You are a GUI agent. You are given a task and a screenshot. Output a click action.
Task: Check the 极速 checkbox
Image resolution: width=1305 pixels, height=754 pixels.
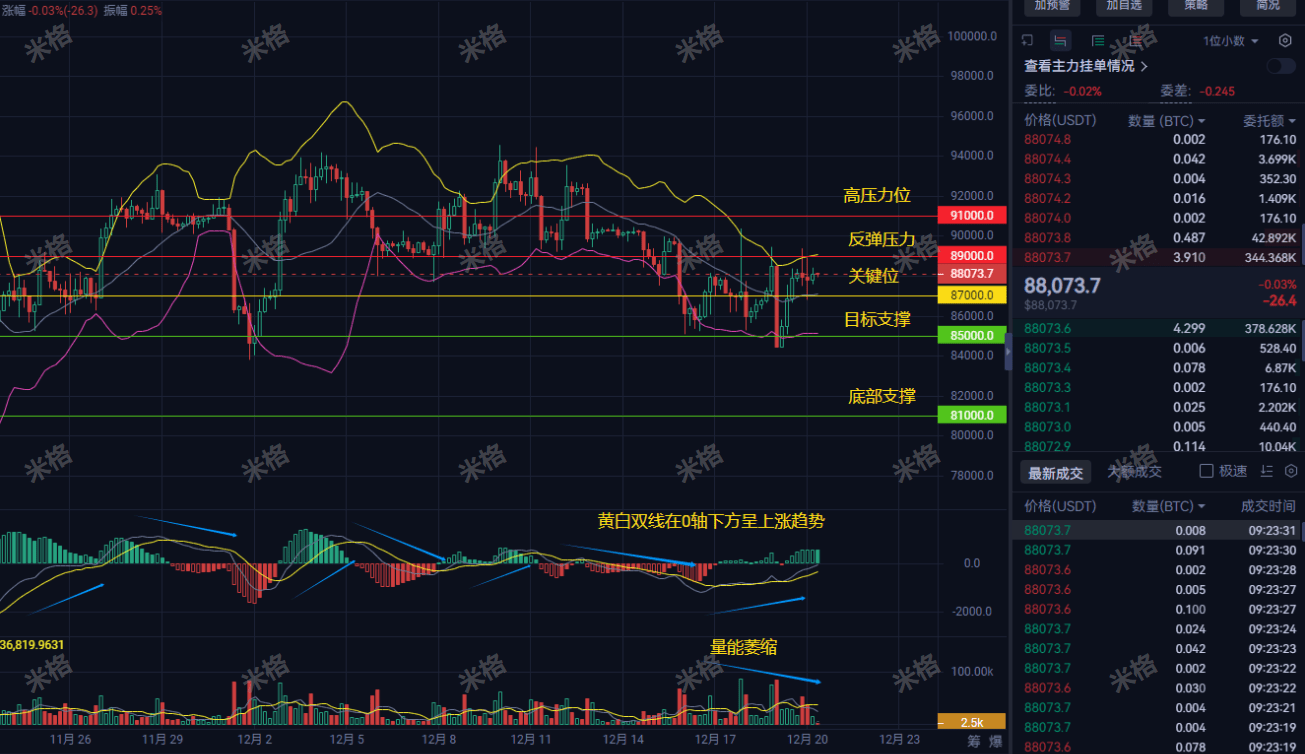(x=1206, y=471)
